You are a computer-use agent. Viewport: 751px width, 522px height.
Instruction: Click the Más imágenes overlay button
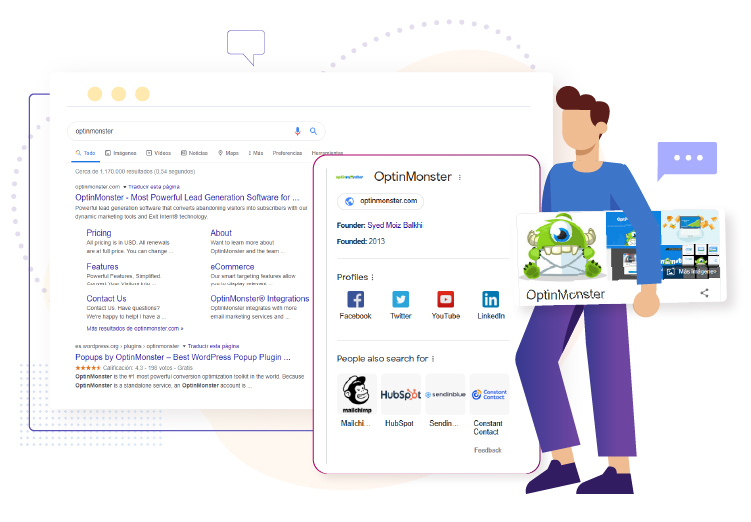pos(693,272)
